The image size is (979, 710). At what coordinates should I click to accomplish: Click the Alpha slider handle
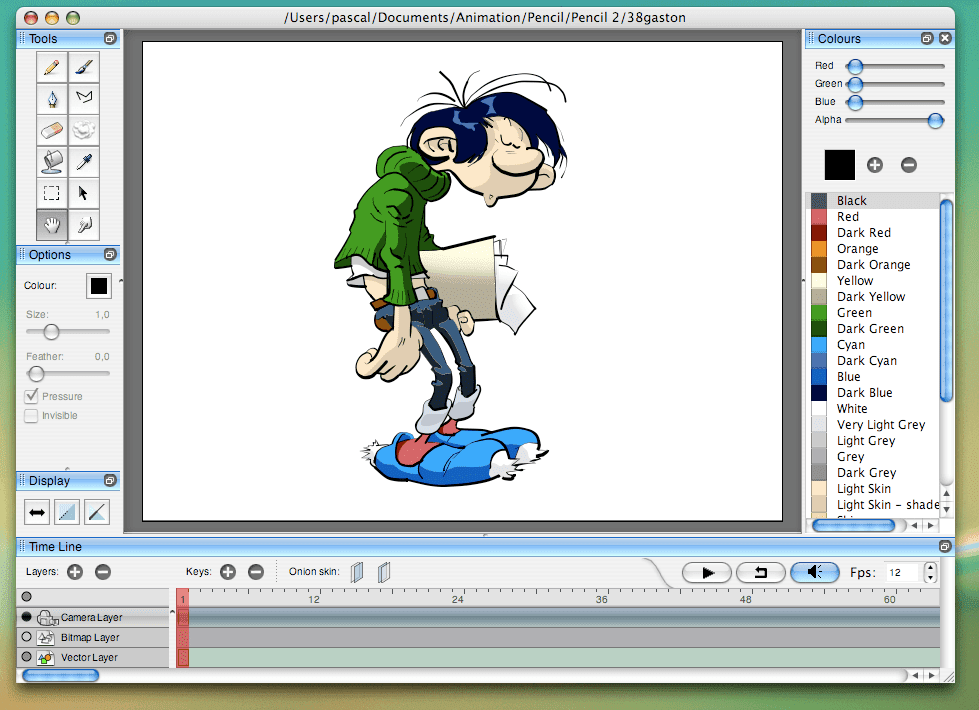[935, 120]
